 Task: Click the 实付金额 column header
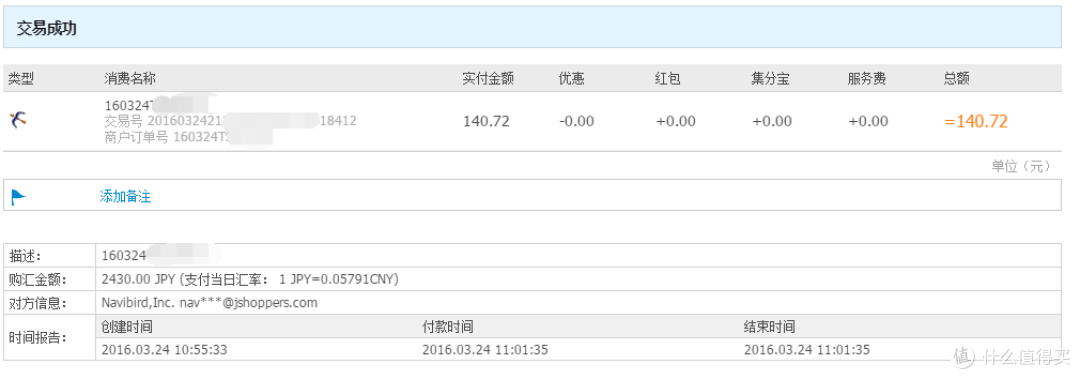tap(488, 79)
